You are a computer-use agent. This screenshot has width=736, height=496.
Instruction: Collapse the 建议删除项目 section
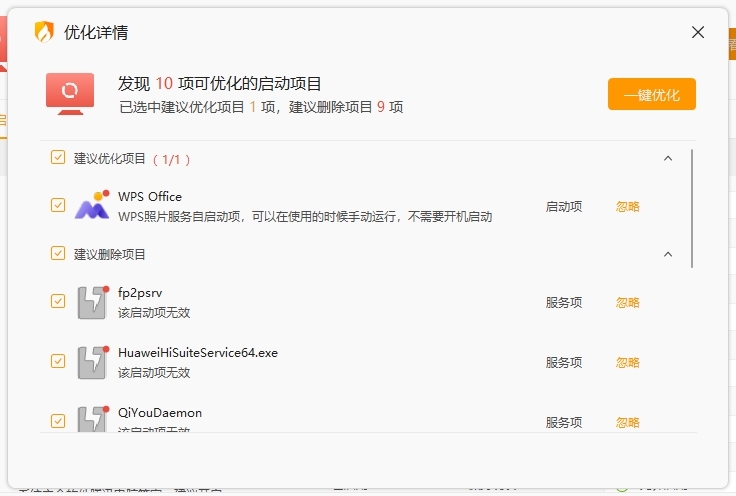667,254
